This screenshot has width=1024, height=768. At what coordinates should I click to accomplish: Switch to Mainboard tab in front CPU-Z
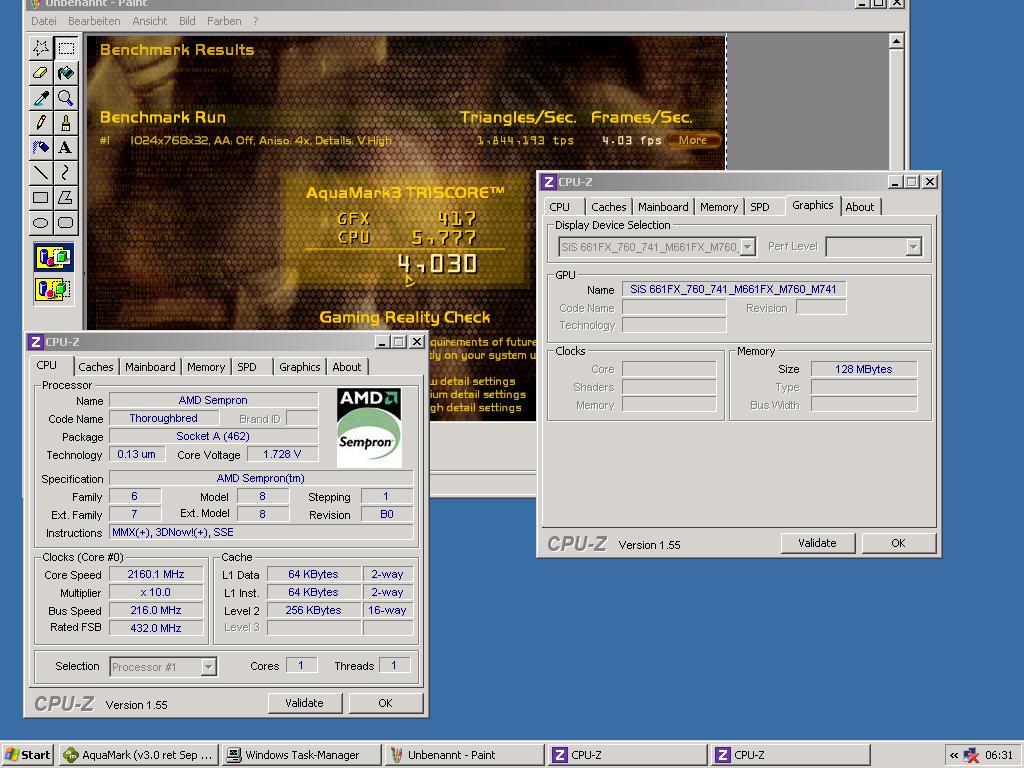(x=150, y=367)
